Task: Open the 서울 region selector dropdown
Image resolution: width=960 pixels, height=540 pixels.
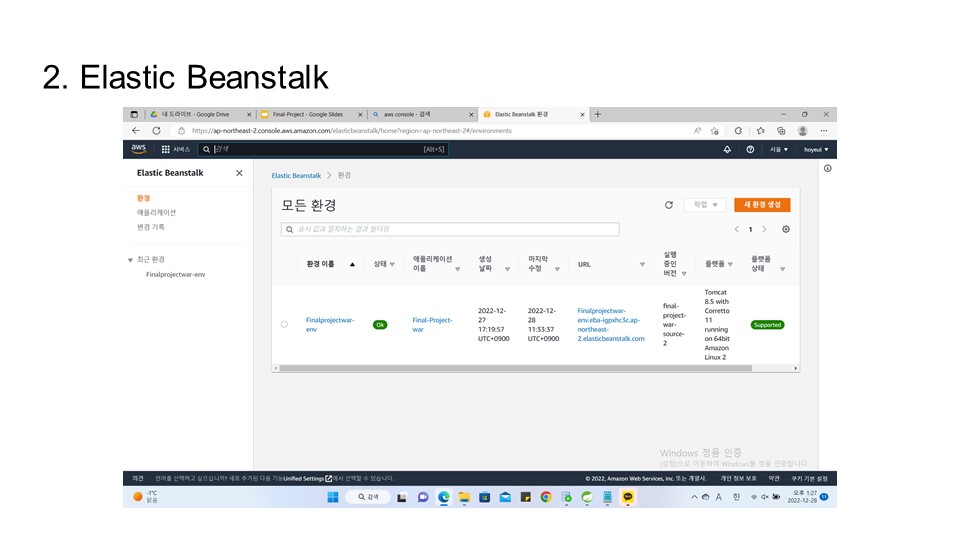Action: (x=779, y=149)
